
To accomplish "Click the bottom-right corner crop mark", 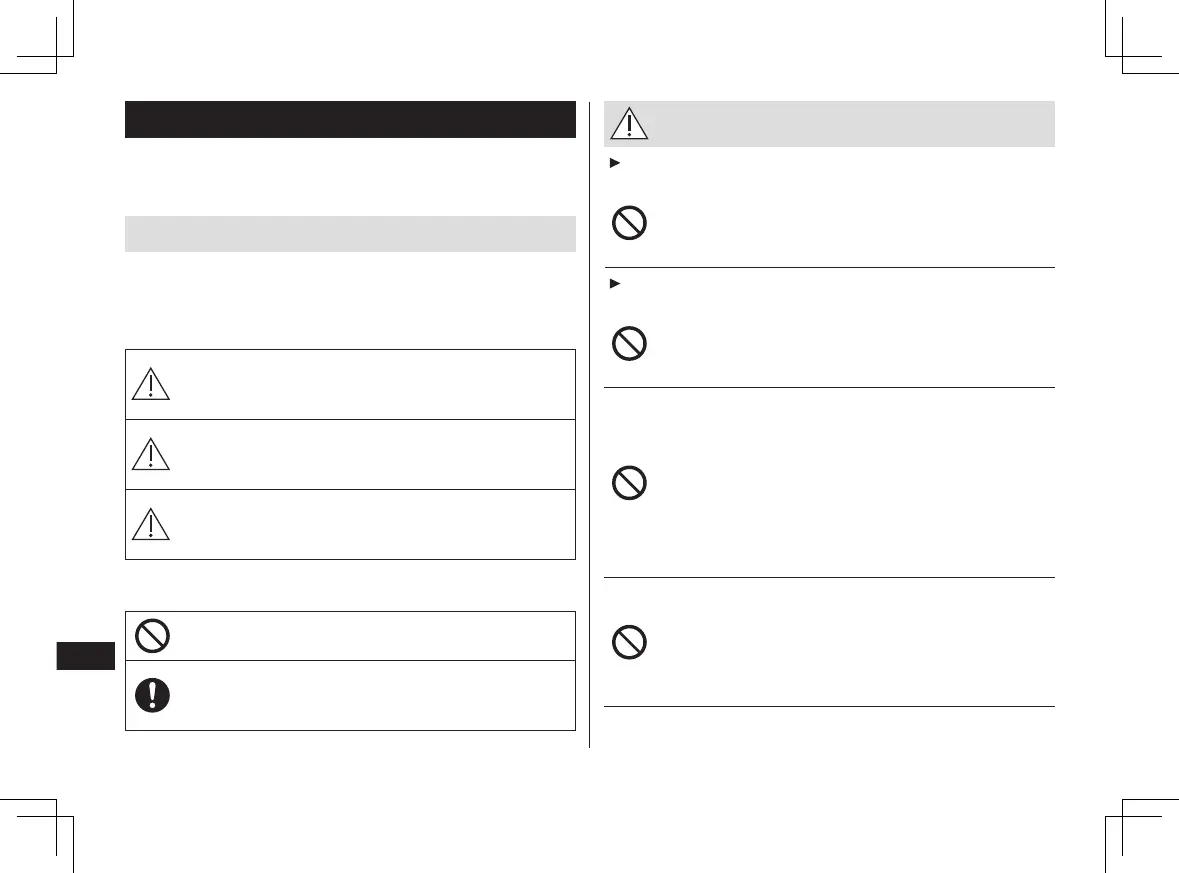I will tap(1141, 835).
